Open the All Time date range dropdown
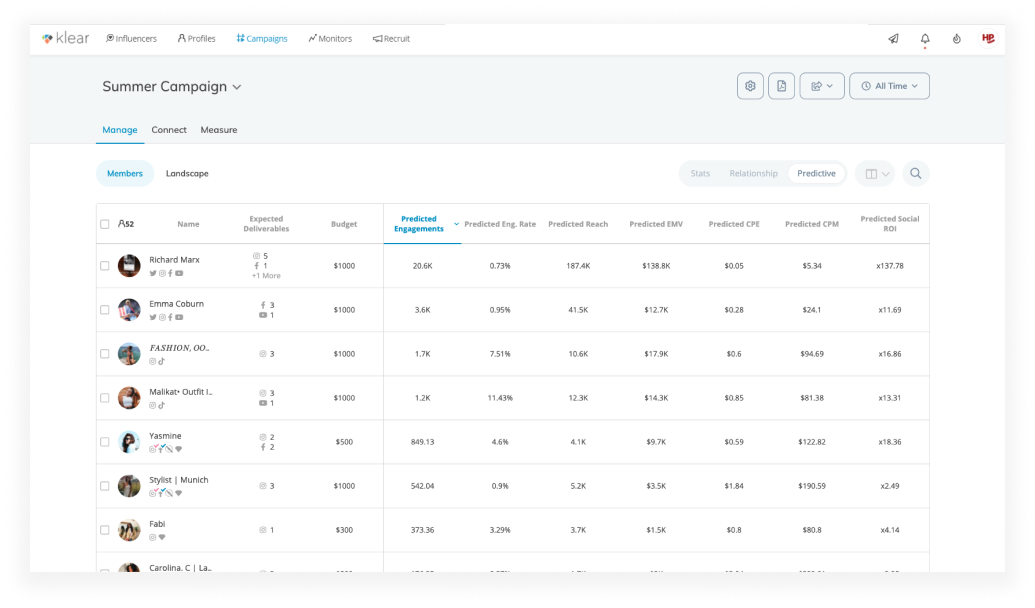 [889, 86]
